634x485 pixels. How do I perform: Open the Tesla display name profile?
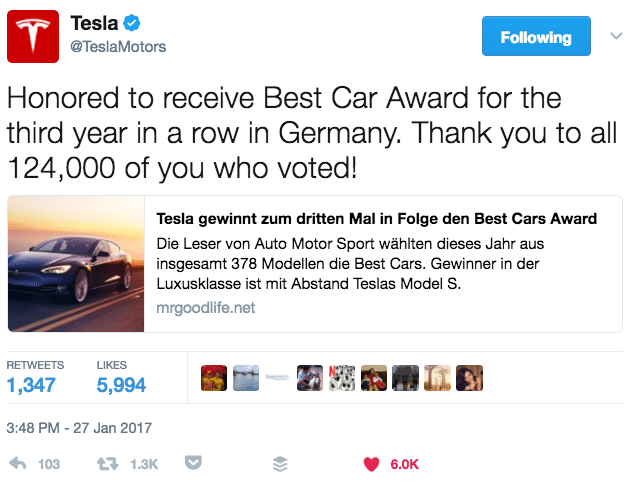point(95,23)
